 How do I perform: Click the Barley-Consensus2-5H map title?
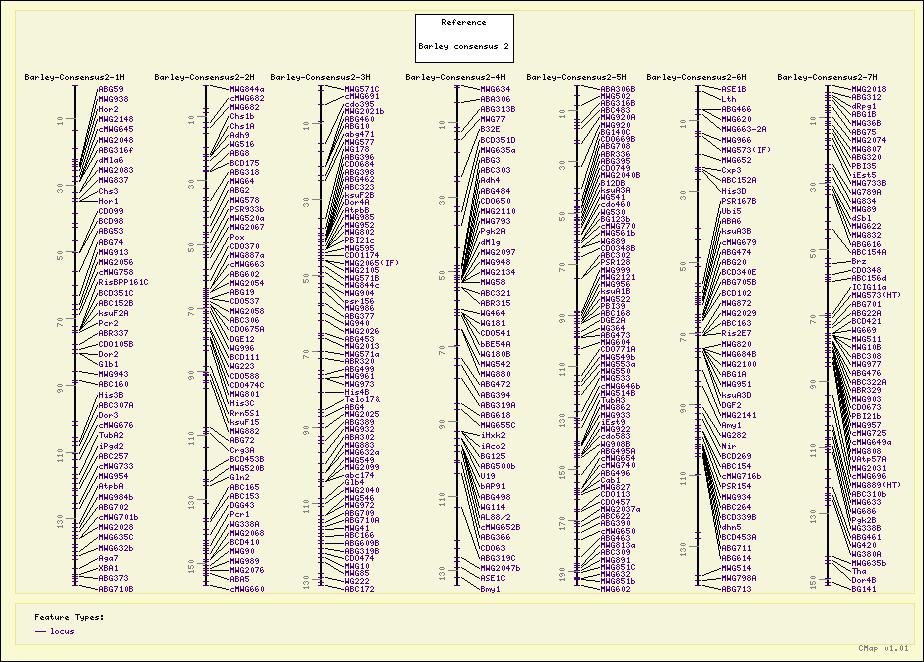tap(576, 77)
